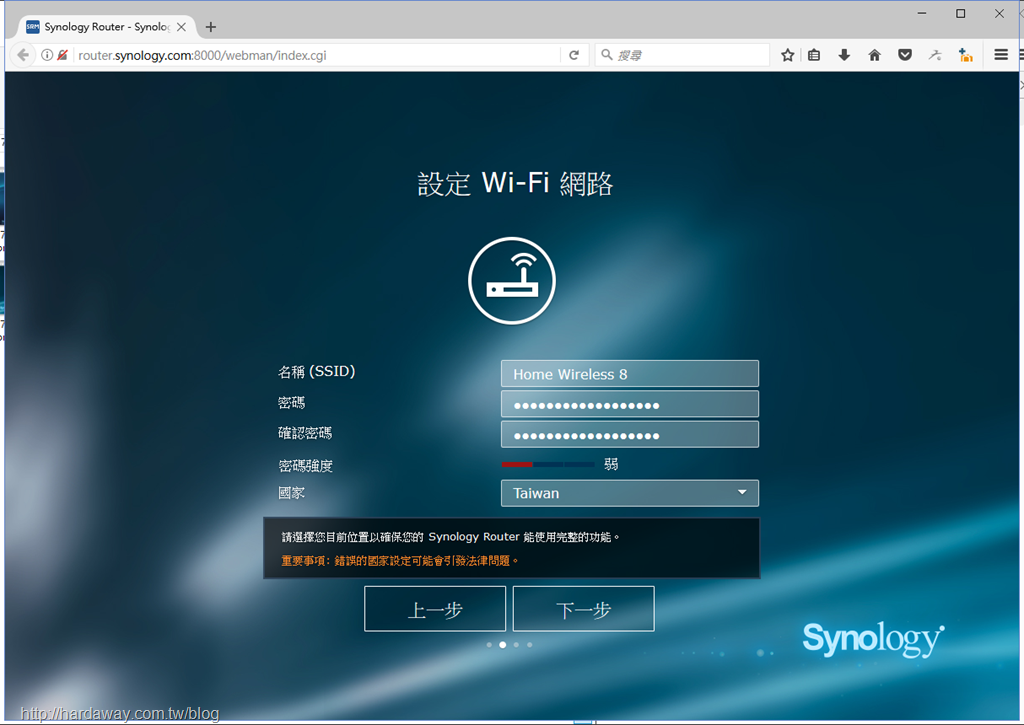Screen dimensions: 1024x725
Task: Click the Synology logo
Action: [x=873, y=639]
